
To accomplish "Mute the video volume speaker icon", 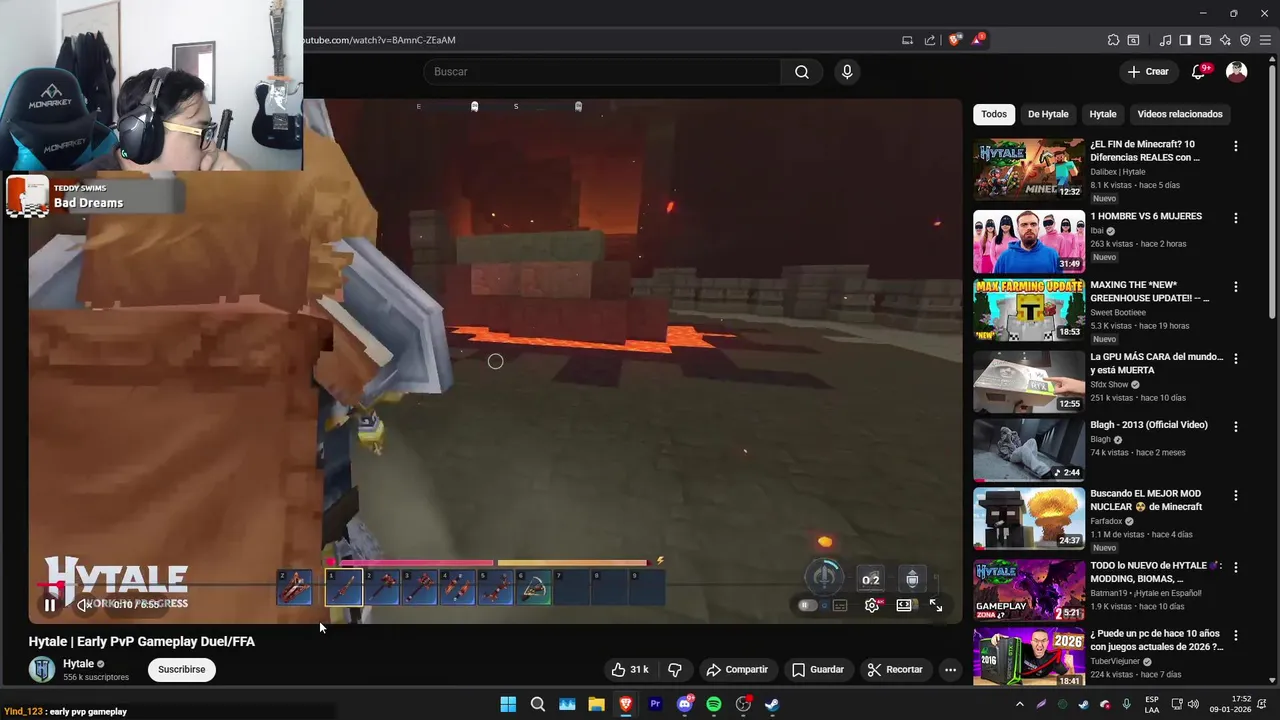I will 85,605.
